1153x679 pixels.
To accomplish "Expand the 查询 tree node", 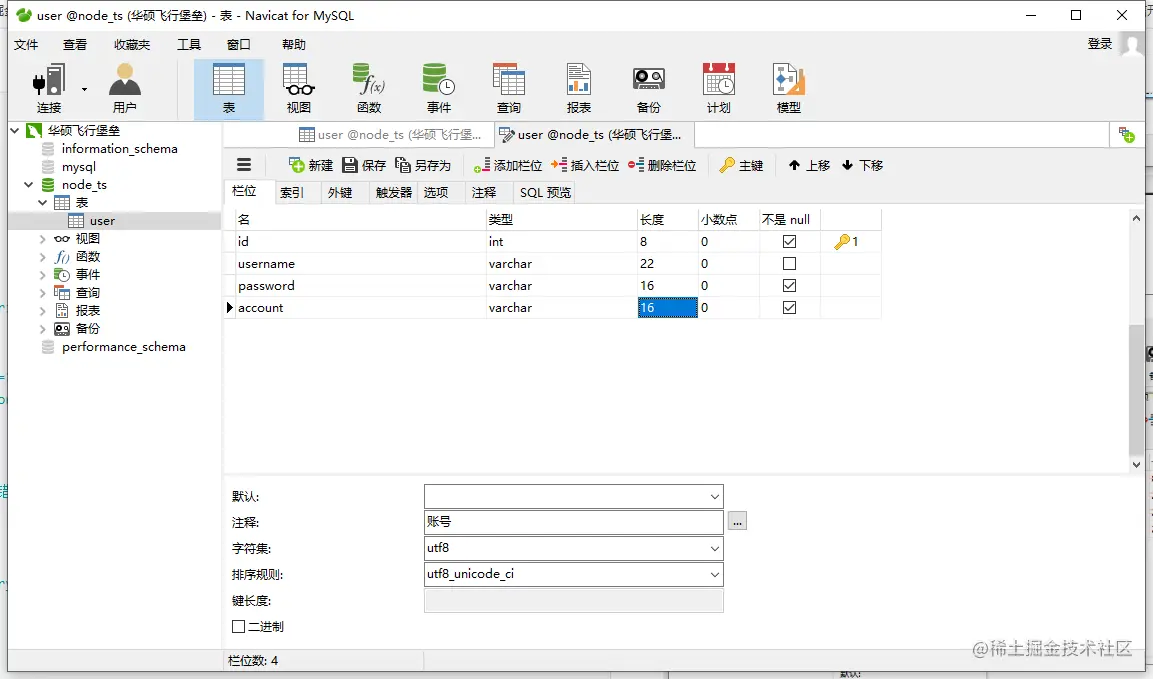I will 43,293.
